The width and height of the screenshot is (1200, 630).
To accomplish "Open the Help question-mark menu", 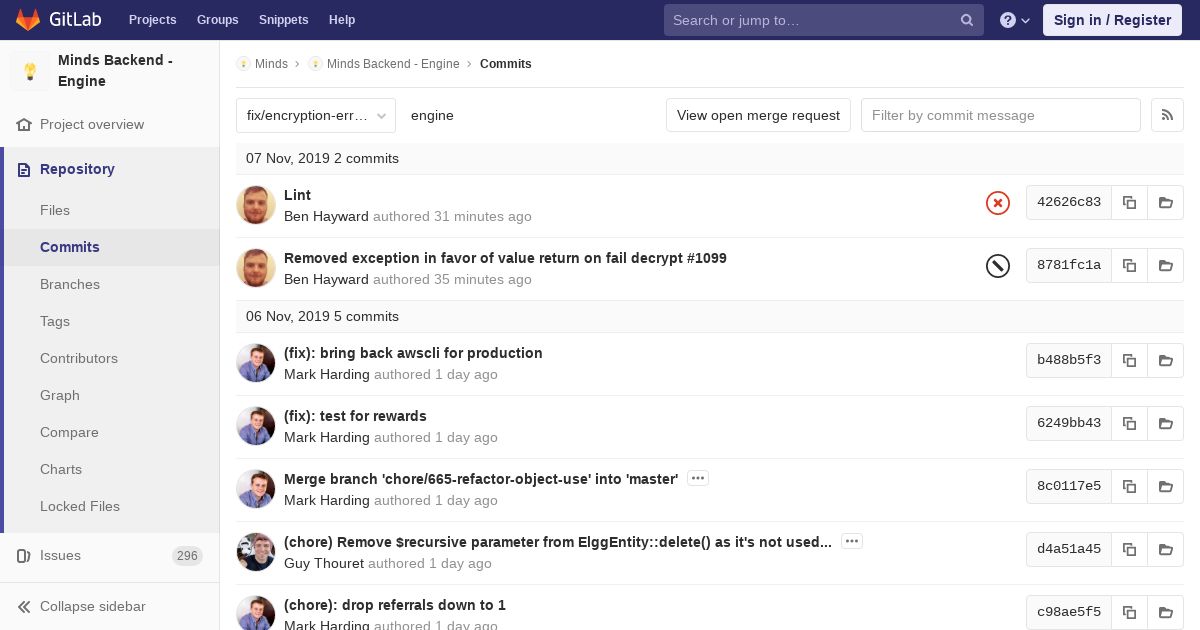I will pos(1015,20).
